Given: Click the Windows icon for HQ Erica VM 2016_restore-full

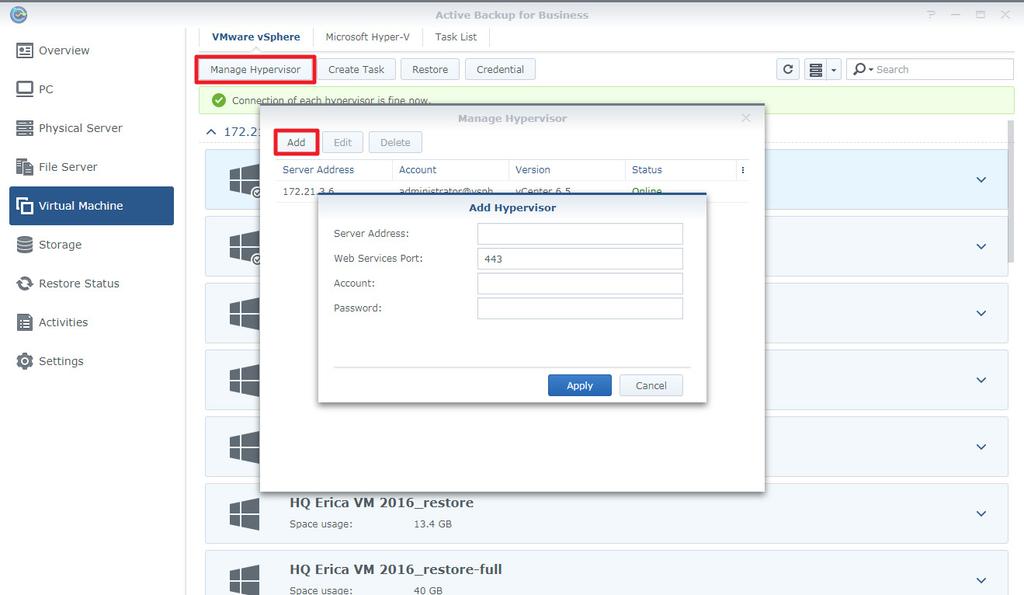Looking at the screenshot, I should pyautogui.click(x=244, y=579).
